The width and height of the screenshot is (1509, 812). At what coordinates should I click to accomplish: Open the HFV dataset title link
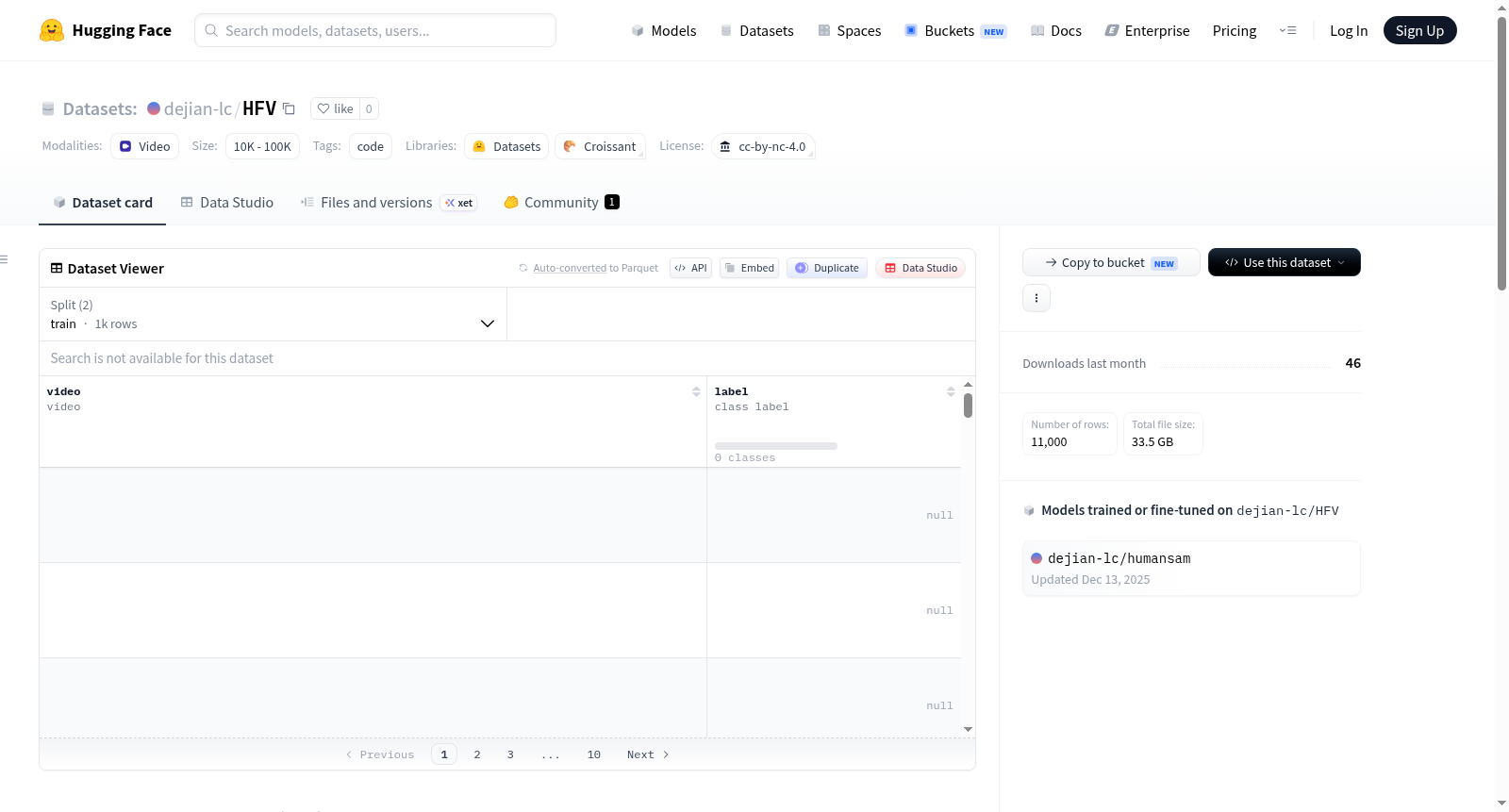coord(259,108)
